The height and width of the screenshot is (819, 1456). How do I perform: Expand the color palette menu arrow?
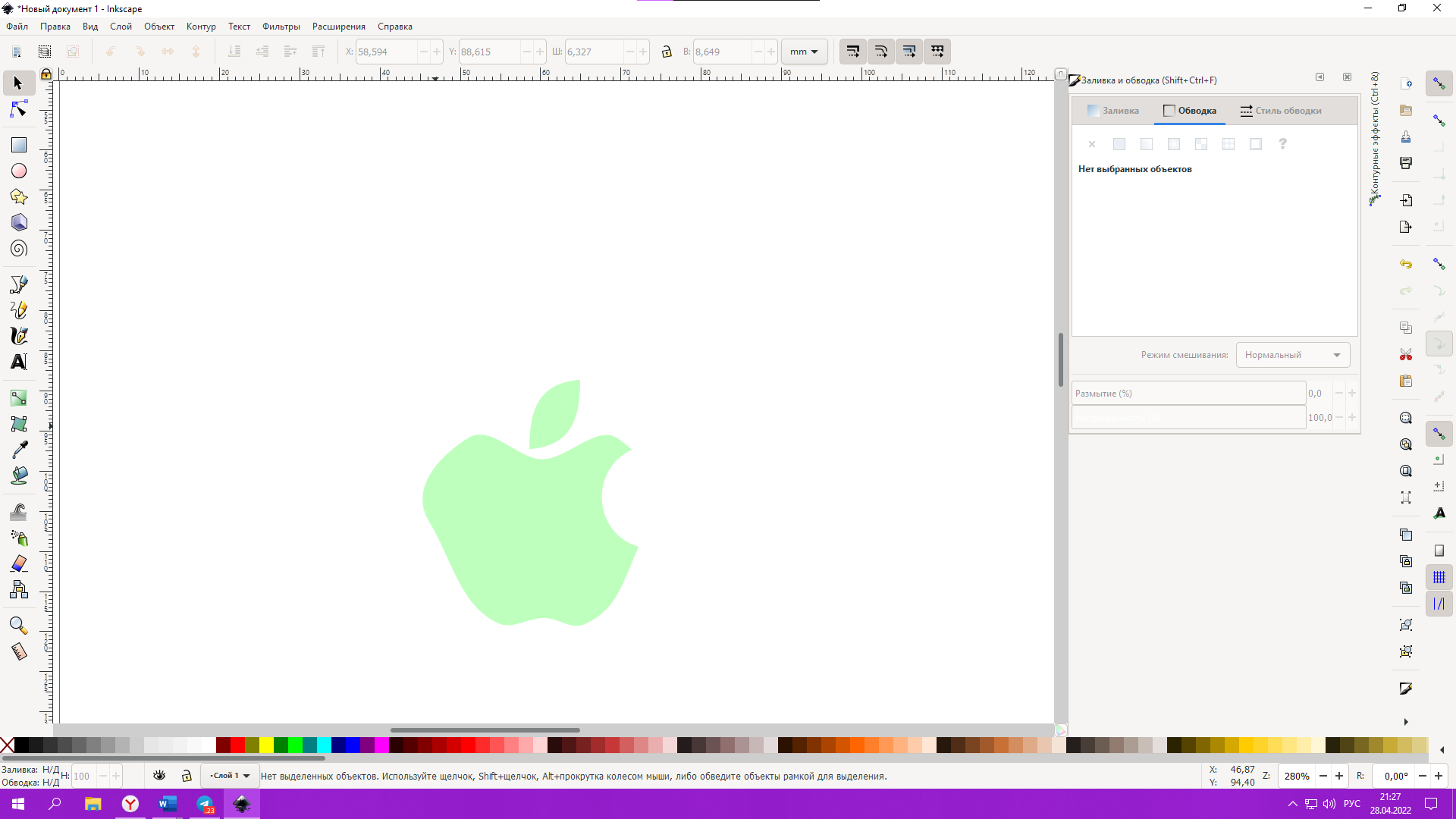pyautogui.click(x=1442, y=750)
